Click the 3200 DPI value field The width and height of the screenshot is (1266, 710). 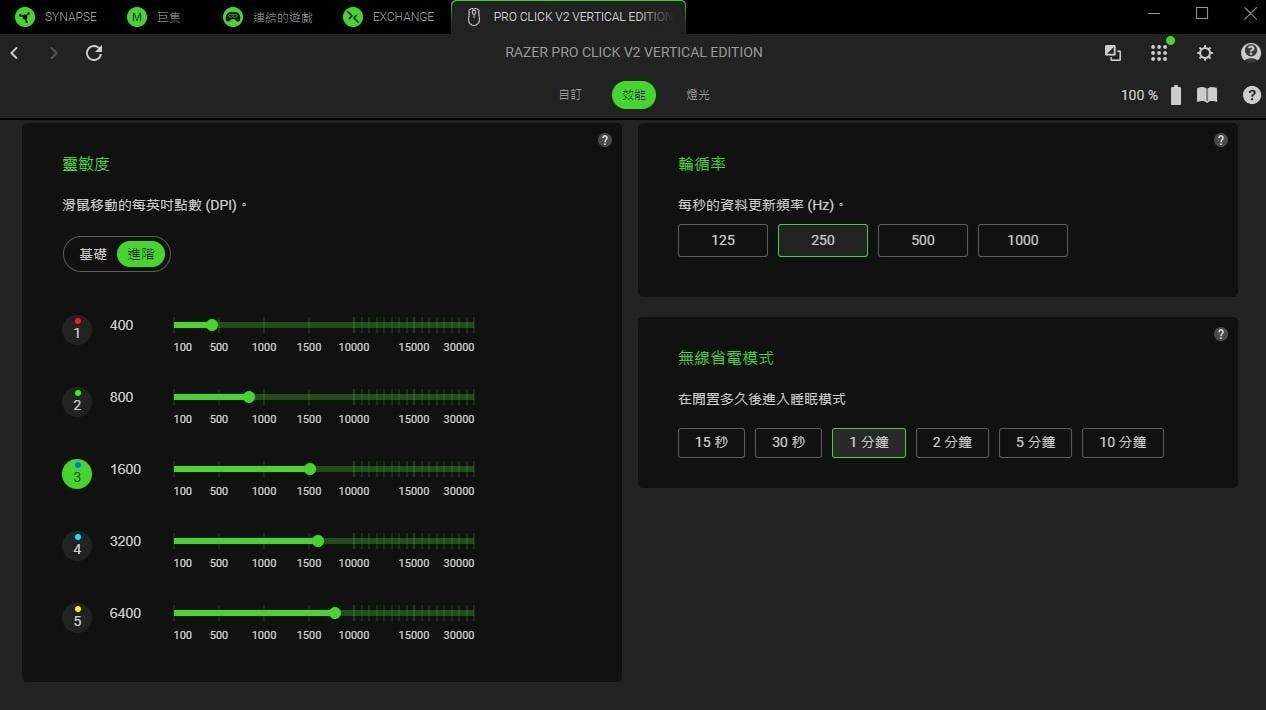point(125,541)
